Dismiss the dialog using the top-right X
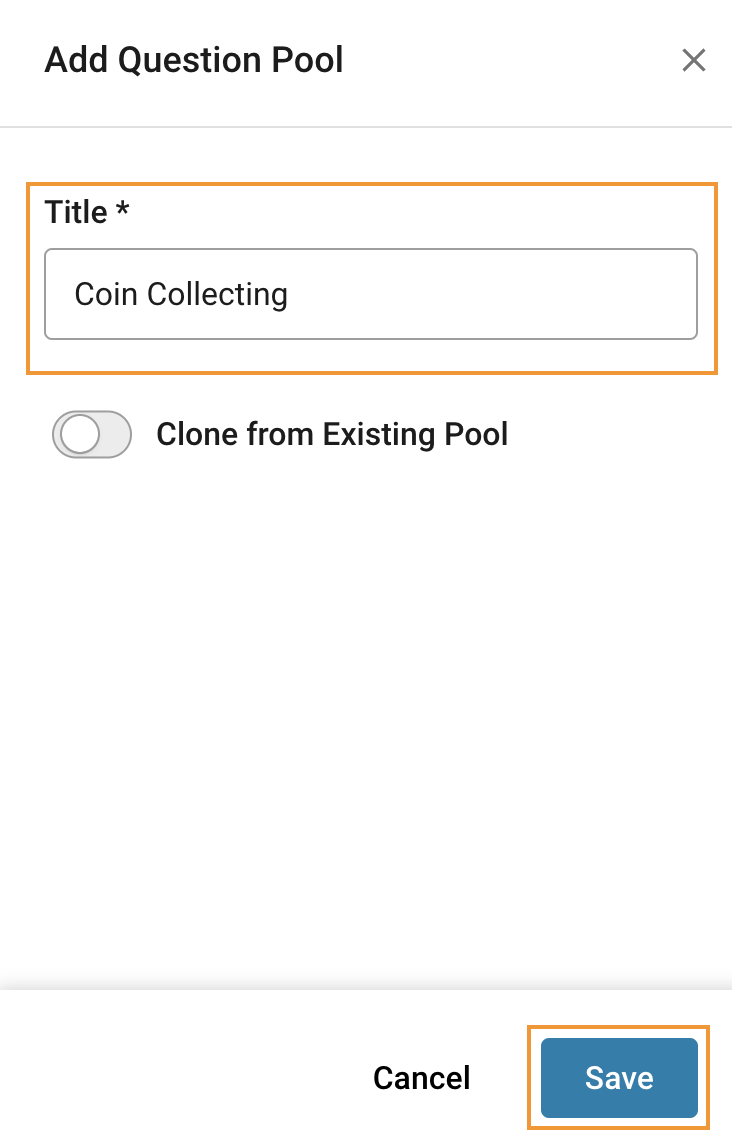Image resolution: width=732 pixels, height=1148 pixels. click(x=693, y=61)
